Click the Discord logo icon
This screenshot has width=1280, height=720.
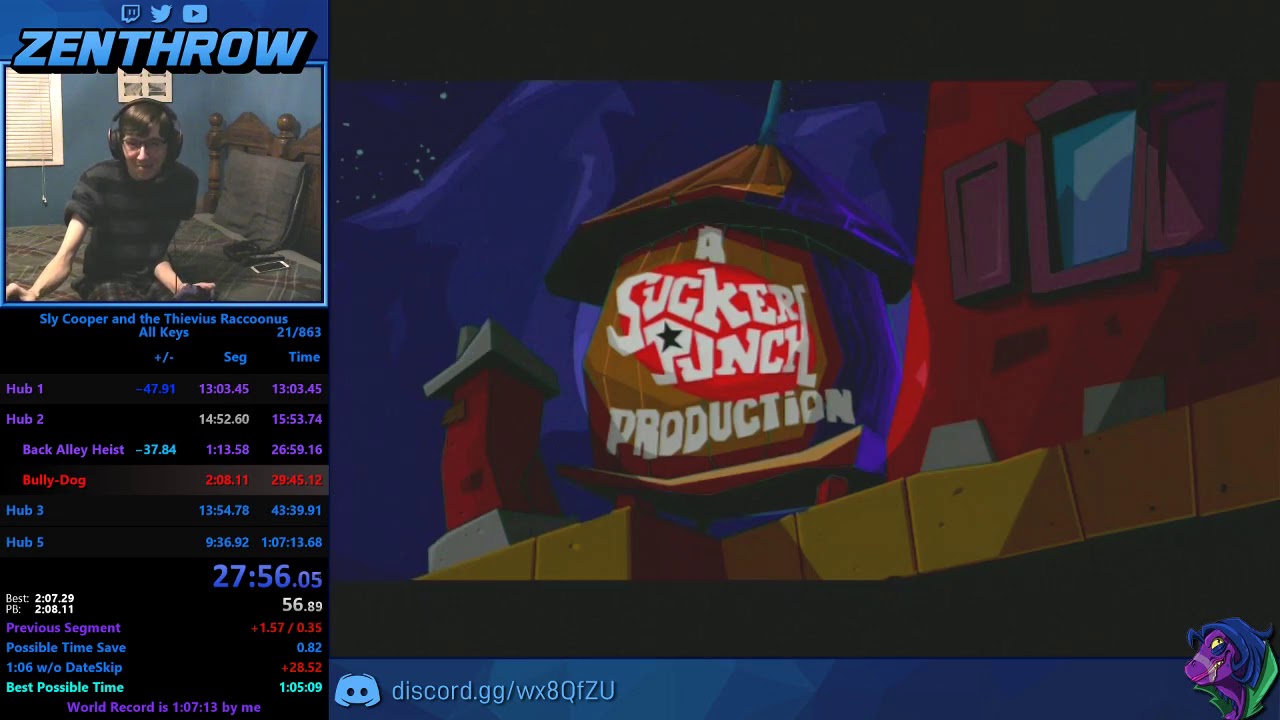point(357,691)
